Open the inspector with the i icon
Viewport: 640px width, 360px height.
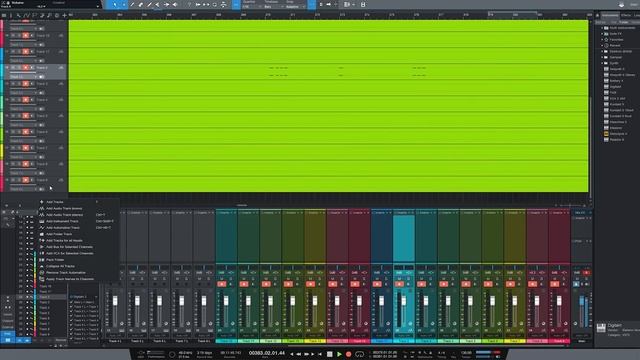coord(11,16)
